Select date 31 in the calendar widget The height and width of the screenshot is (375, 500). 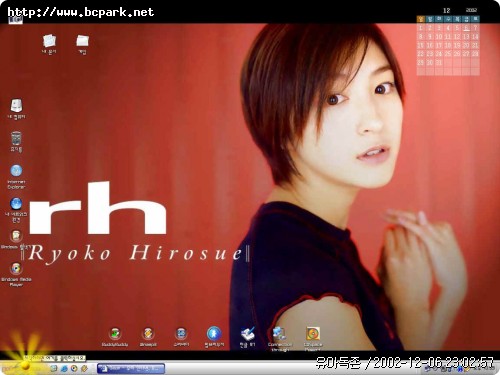tap(439, 62)
